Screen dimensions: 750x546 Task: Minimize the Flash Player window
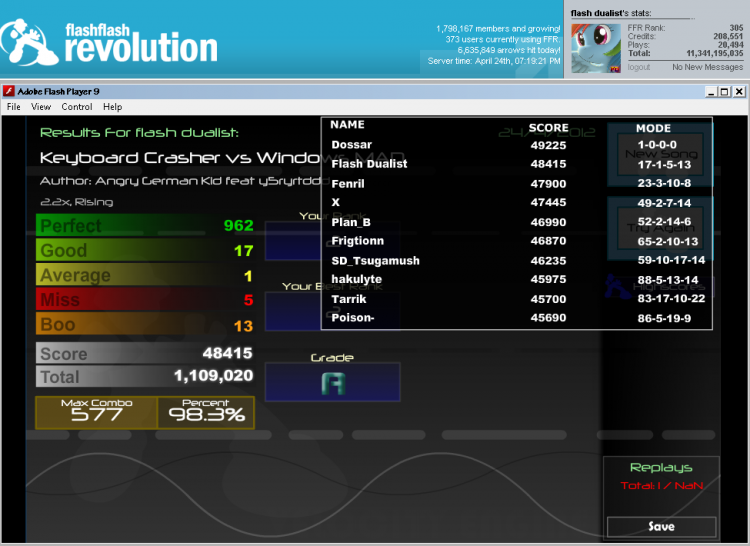tap(711, 92)
